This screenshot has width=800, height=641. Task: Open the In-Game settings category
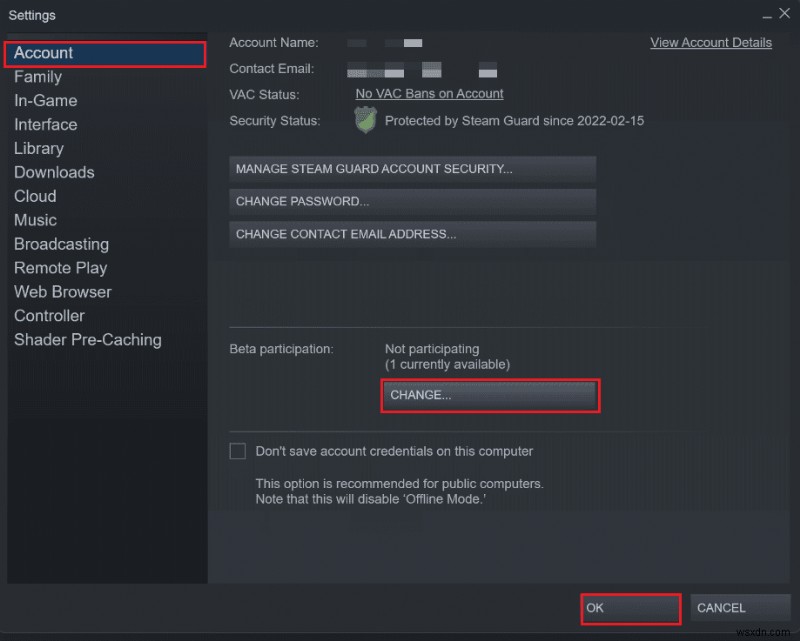click(45, 101)
